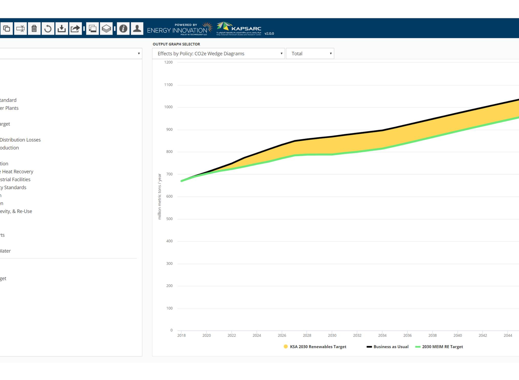This screenshot has width=519, height=380.
Task: Click the yellow KSA 2030 legend color dot
Action: tap(286, 347)
